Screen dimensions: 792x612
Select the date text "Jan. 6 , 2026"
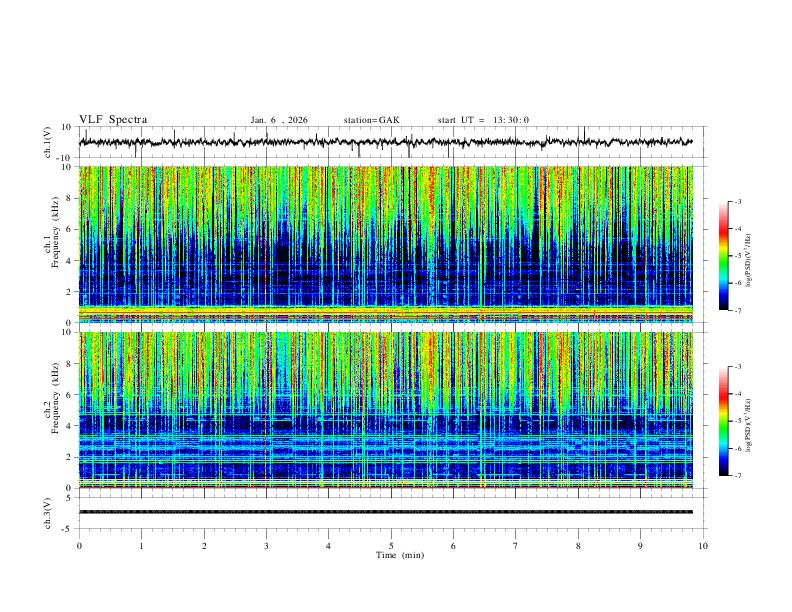(279, 120)
